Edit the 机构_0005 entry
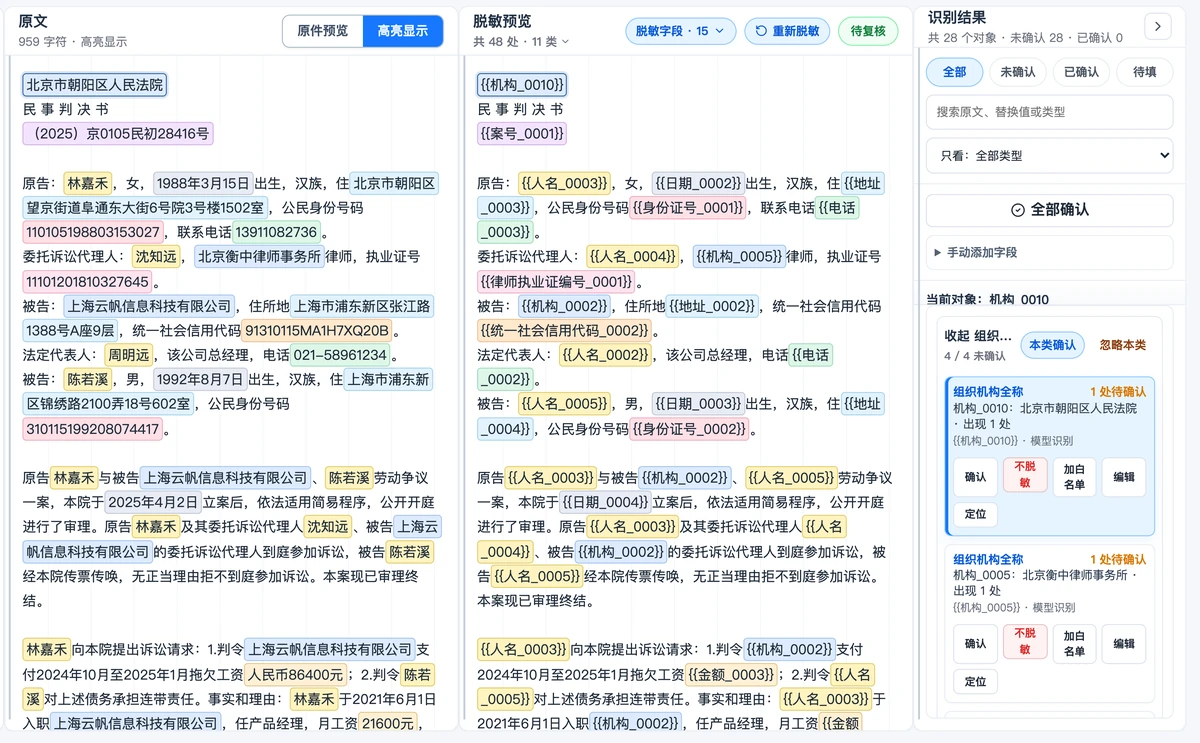 click(x=1124, y=644)
